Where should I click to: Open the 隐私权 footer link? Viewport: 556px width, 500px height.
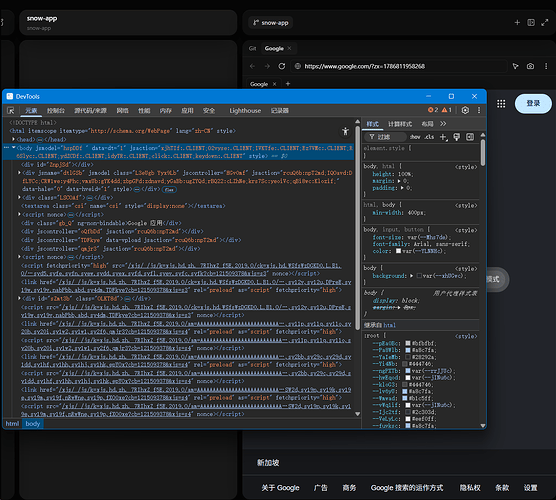pyautogui.click(x=470, y=488)
